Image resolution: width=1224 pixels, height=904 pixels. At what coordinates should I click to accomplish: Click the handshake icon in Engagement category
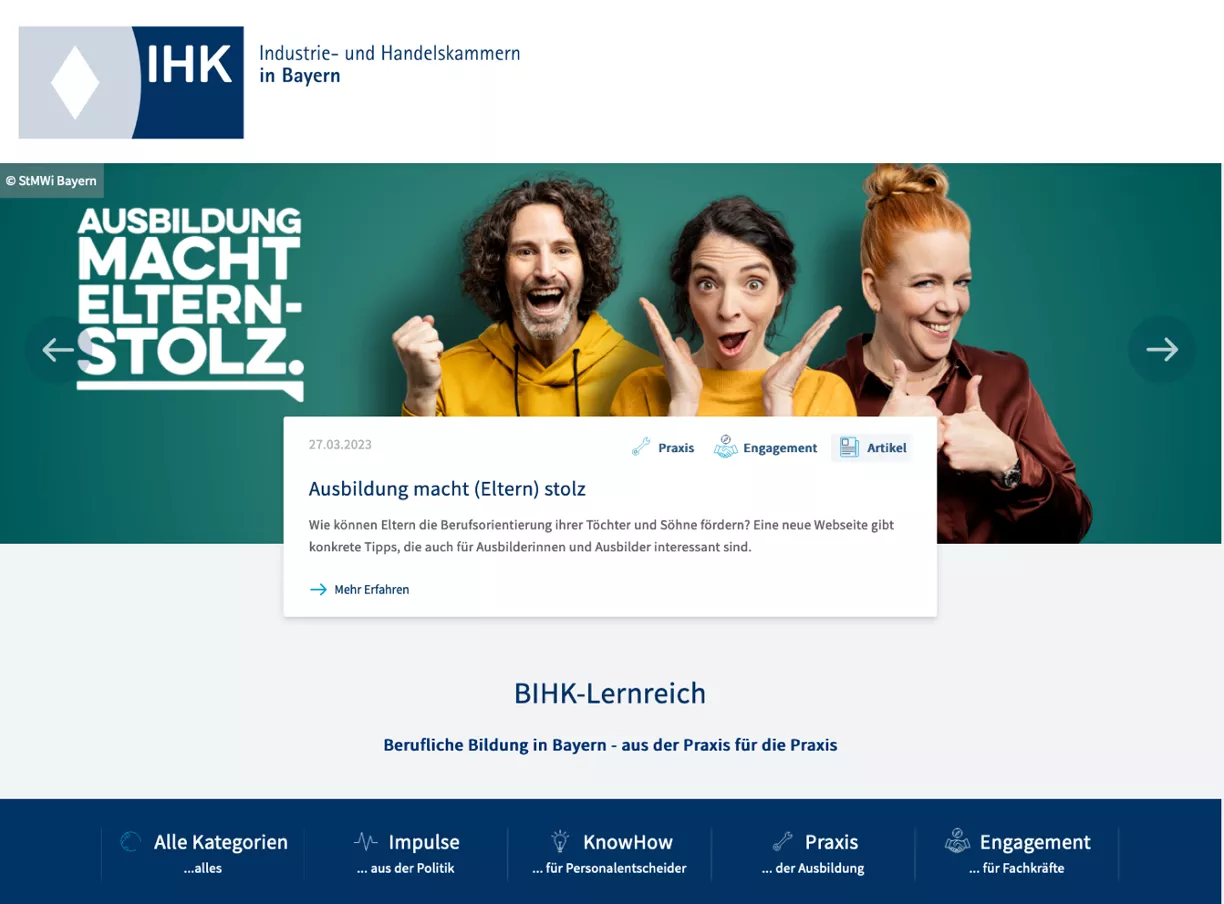[x=957, y=841]
